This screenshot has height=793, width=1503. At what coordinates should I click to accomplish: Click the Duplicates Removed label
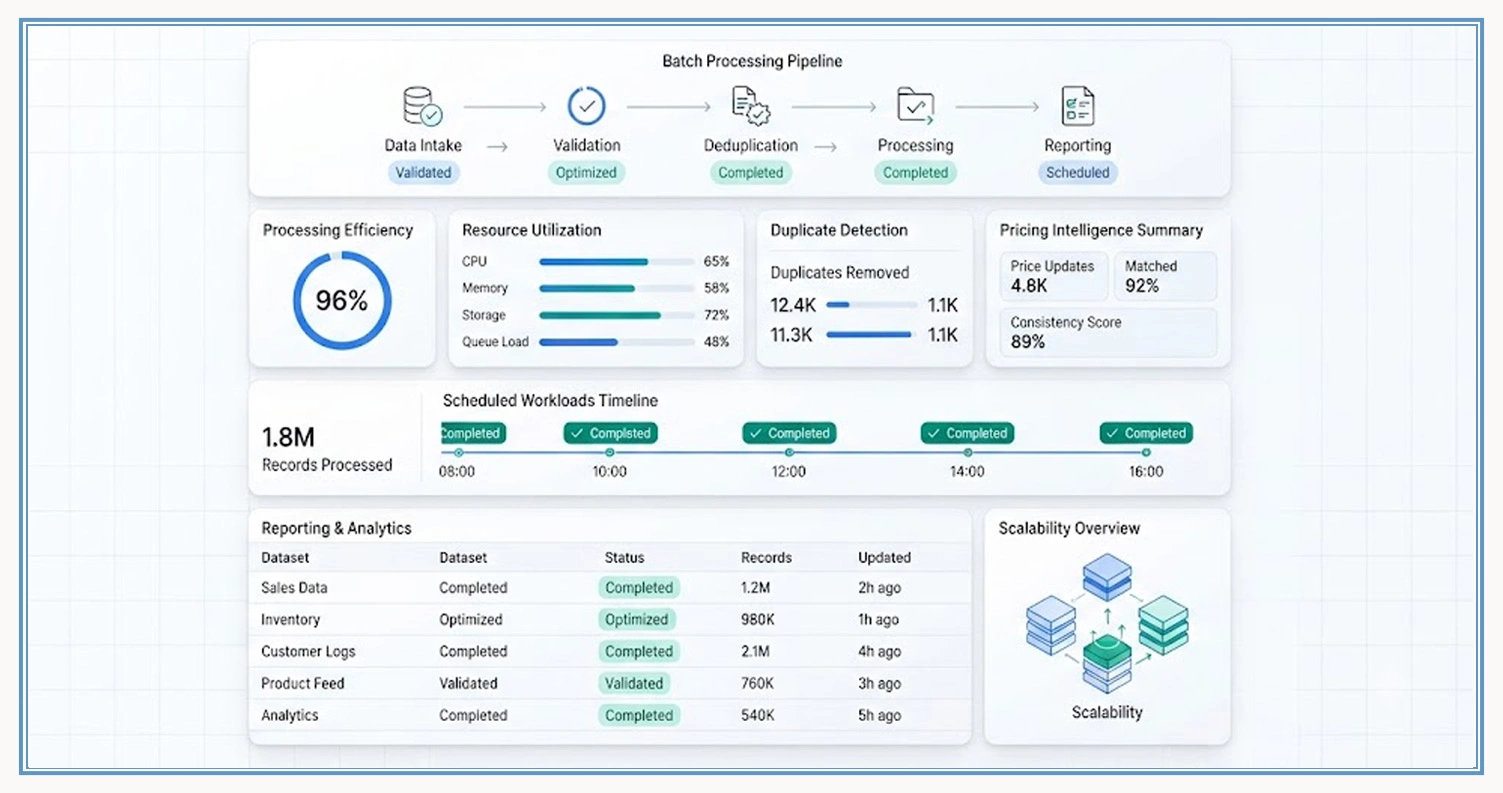(840, 273)
